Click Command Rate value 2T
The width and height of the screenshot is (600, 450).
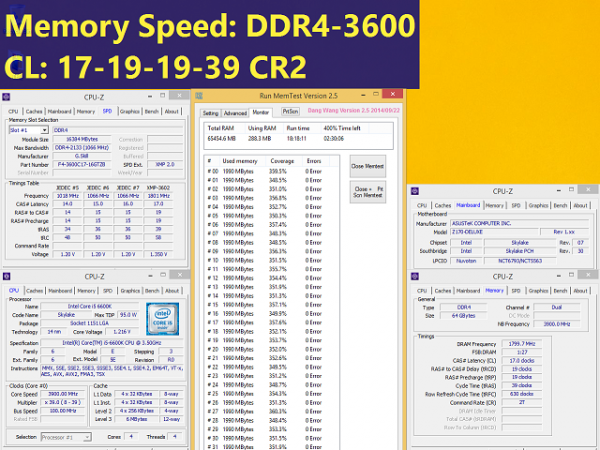(522, 402)
